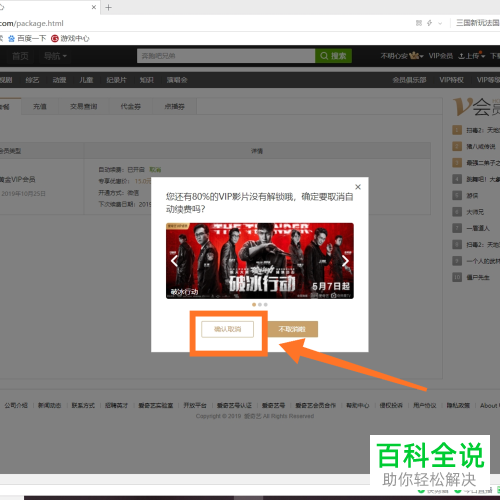Click the 开通方式: 微信 detail text
500x500 pixels.
pyautogui.click(x=119, y=193)
